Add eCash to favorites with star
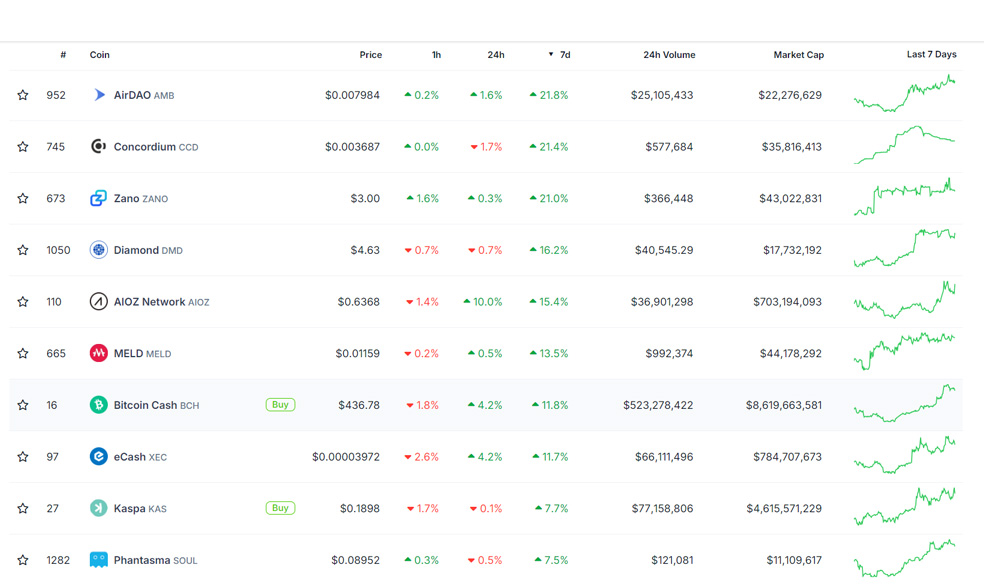The height and width of the screenshot is (584, 984). (x=23, y=456)
